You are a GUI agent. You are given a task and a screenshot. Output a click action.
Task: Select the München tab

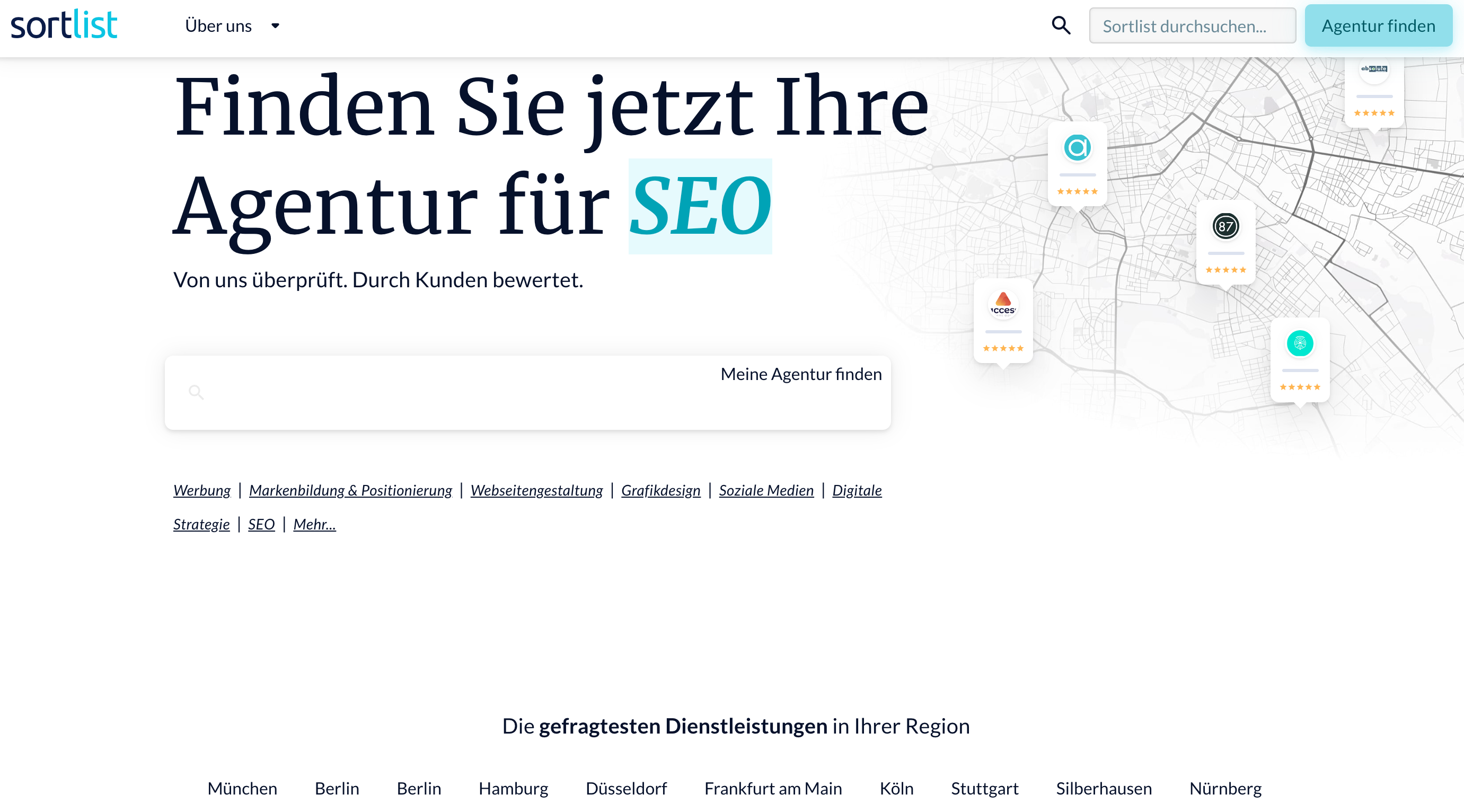click(x=242, y=788)
